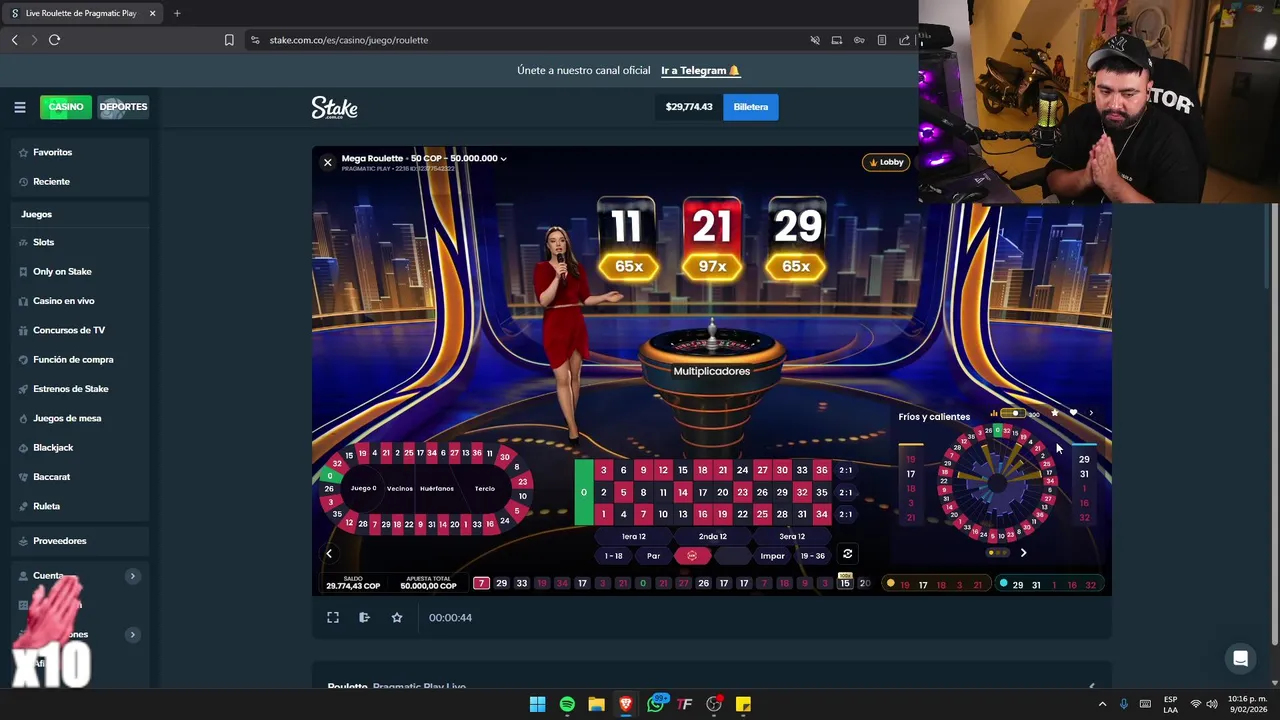
Task: Bet on 3era 12 dozen
Action: click(x=792, y=536)
